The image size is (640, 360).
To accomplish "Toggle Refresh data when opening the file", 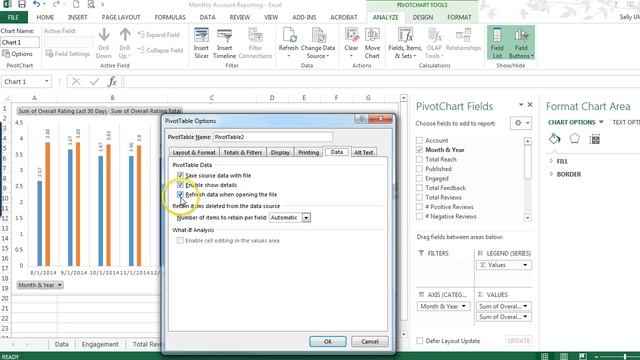I will pyautogui.click(x=180, y=195).
